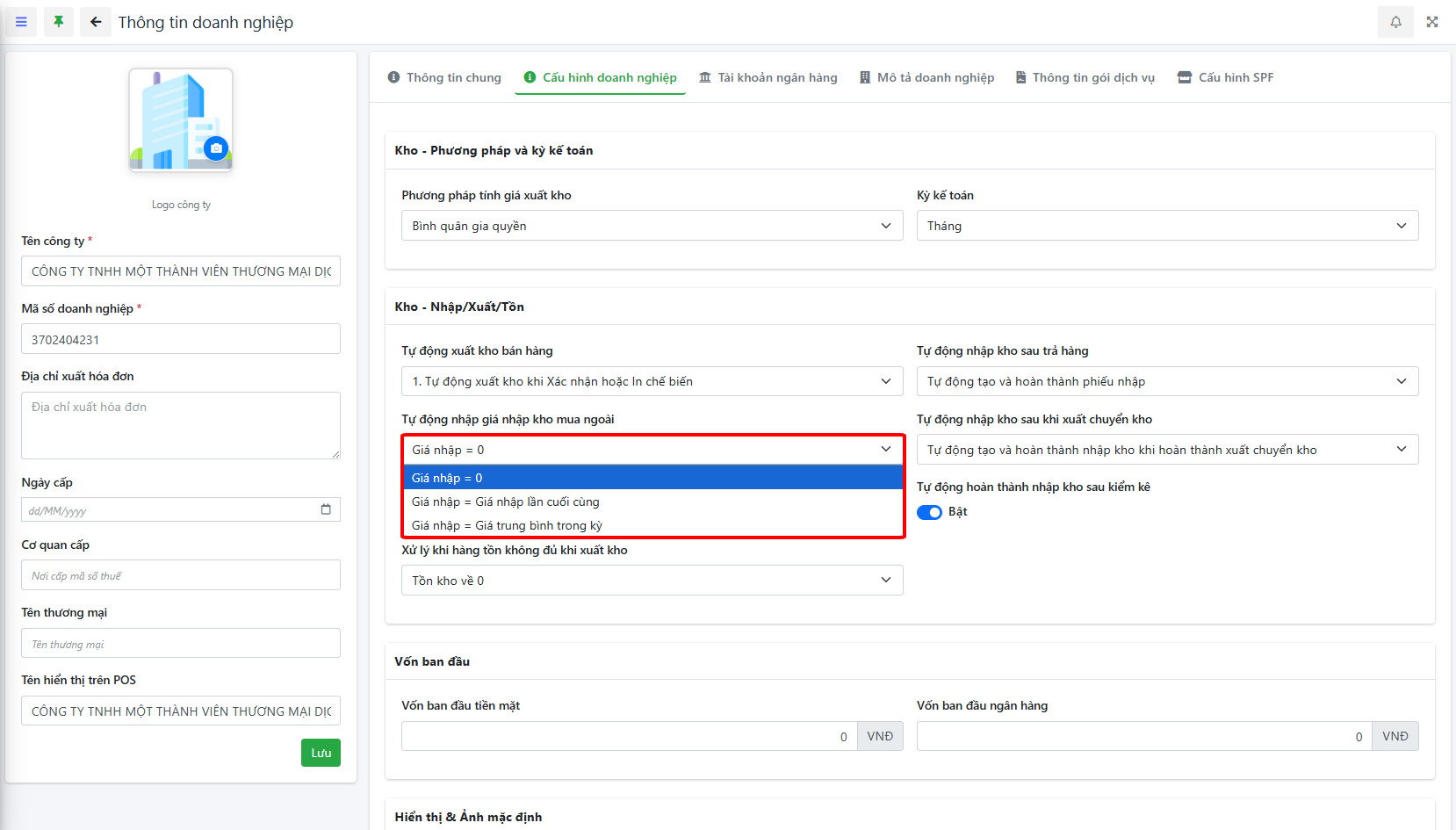Open the Cấu hình SPF tab
This screenshot has height=830, width=1456.
1225,77
